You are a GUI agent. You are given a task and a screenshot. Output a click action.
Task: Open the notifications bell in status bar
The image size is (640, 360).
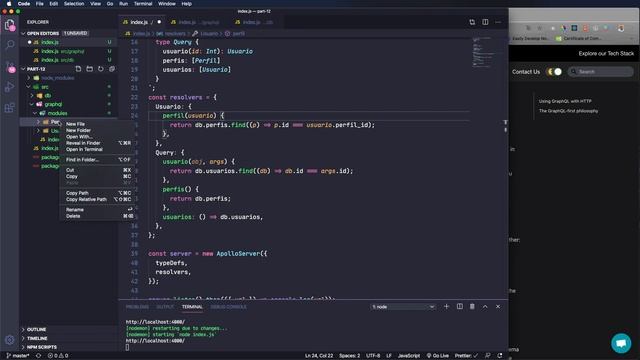[500, 356]
